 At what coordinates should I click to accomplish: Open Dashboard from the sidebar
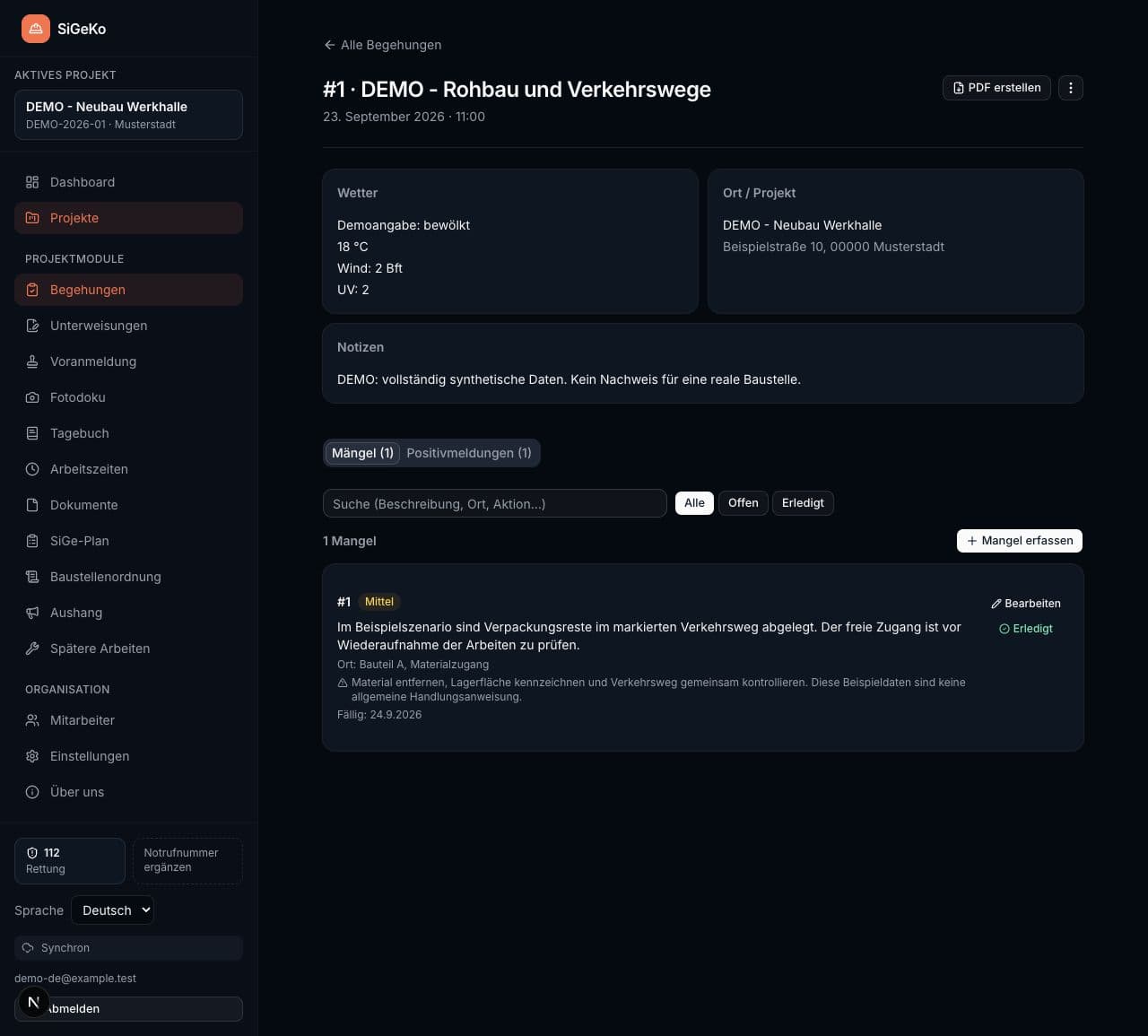128,182
